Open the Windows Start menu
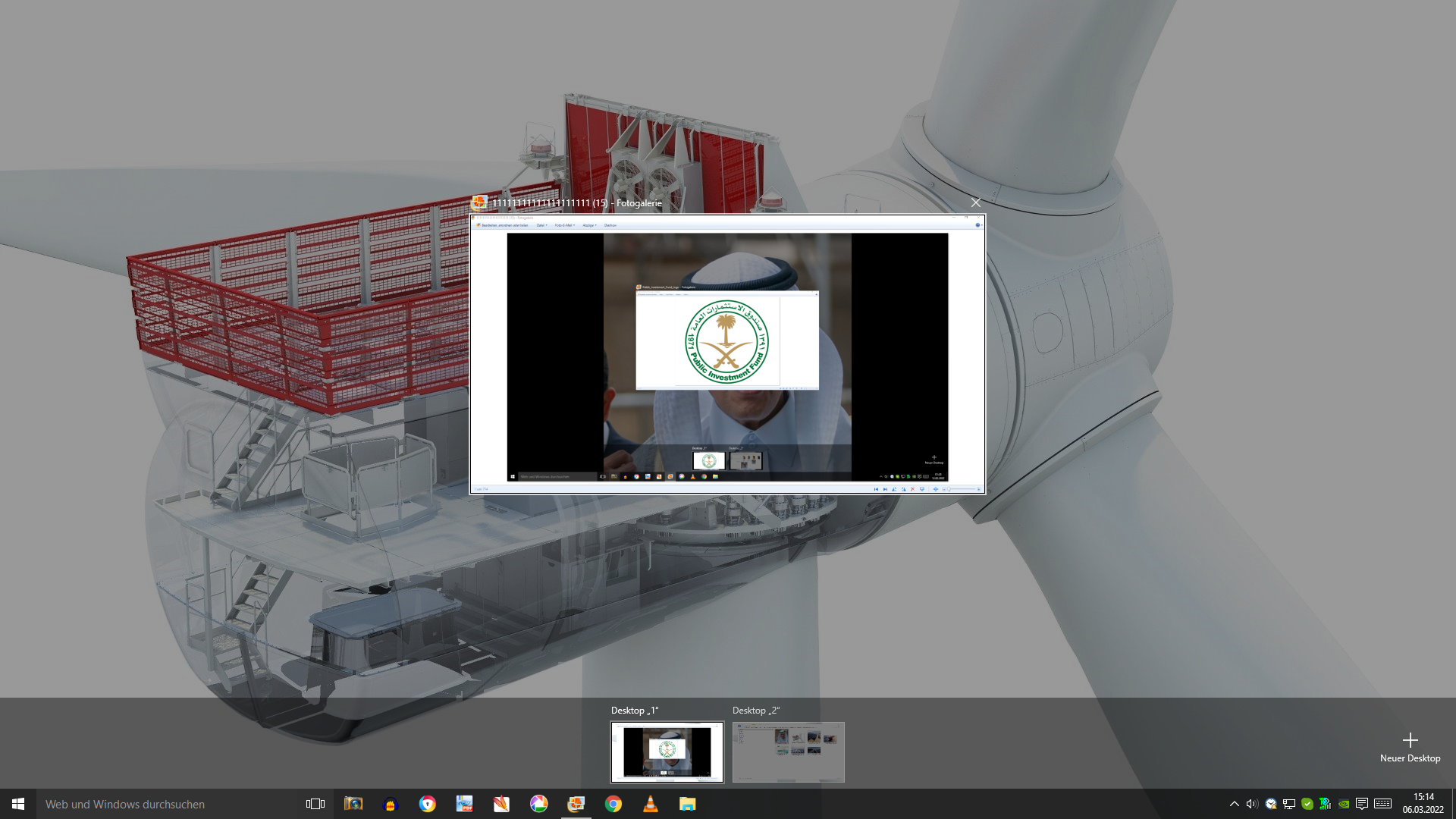Screen dimensions: 1456x819 [18, 804]
